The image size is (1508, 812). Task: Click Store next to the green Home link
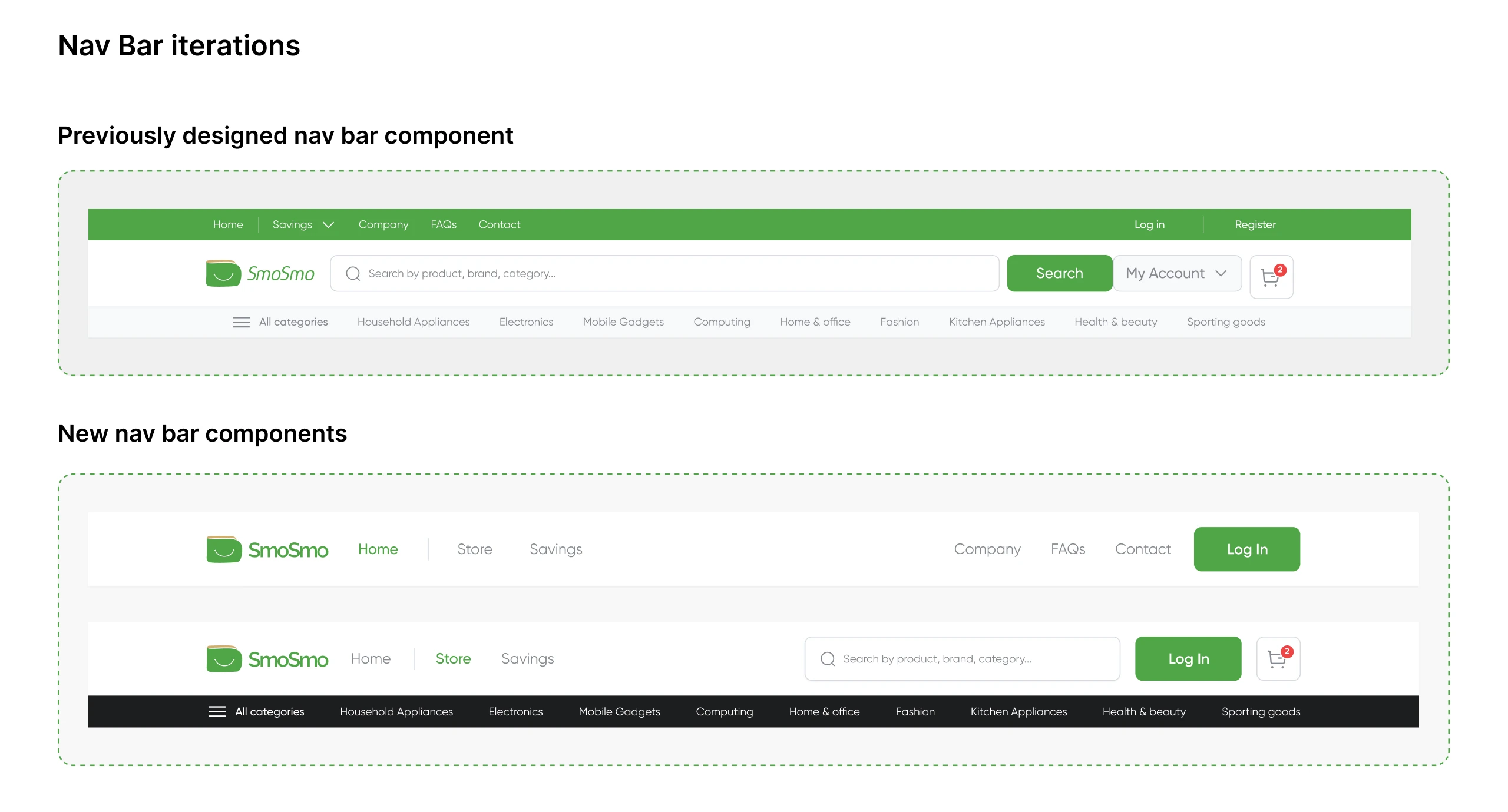click(475, 549)
